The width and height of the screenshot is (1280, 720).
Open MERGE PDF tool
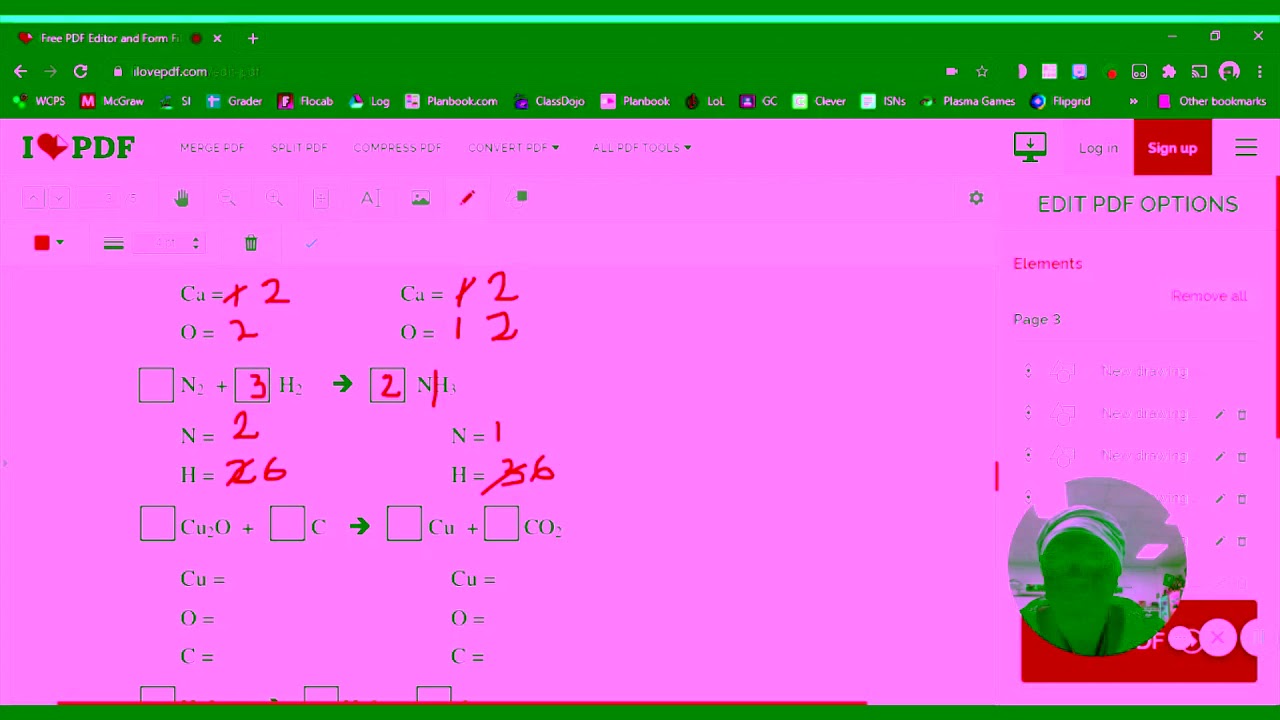(212, 148)
